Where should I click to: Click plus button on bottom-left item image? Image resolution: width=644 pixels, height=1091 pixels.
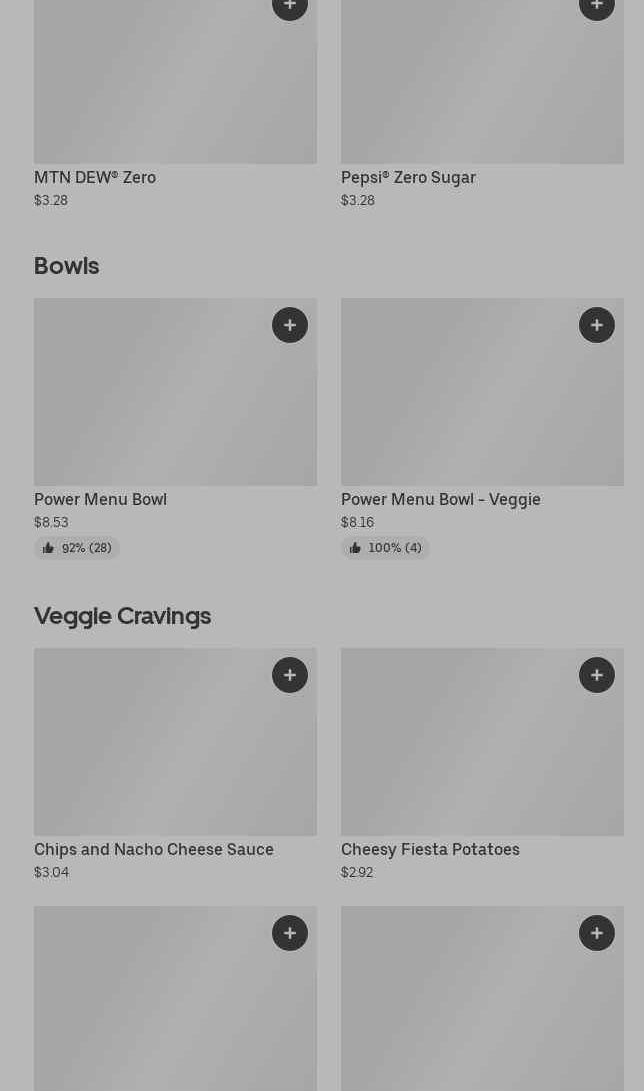[290, 933]
